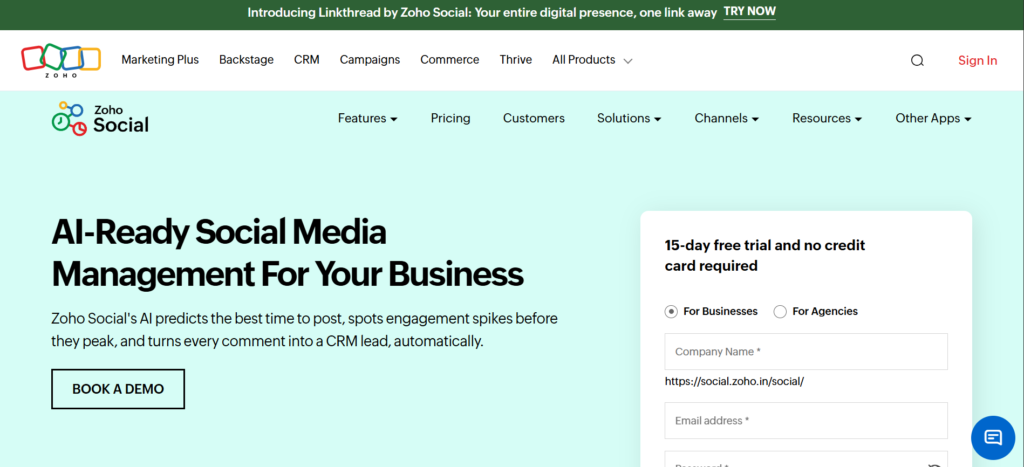1024x467 pixels.
Task: Open the Pricing page
Action: coord(451,118)
